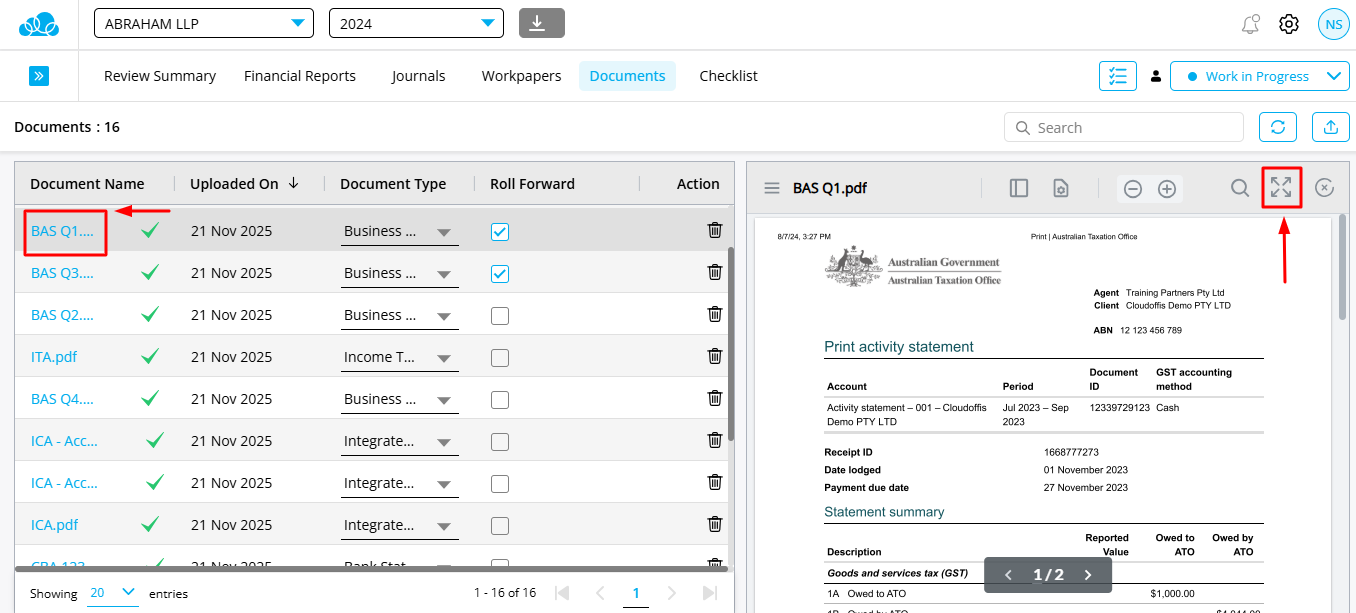1356x613 pixels.
Task: Refresh the documents list
Action: (1278, 127)
